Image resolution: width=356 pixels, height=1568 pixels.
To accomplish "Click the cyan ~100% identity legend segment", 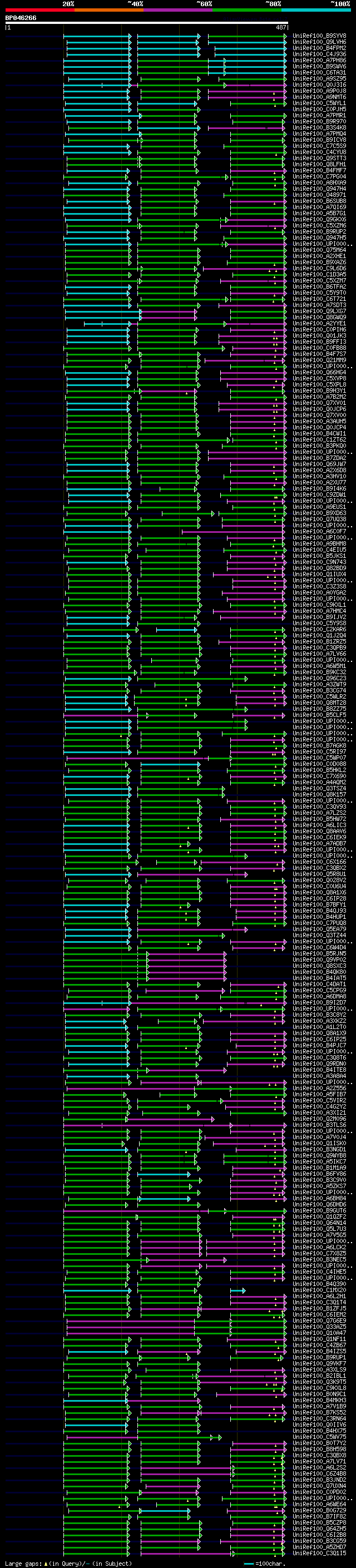I will point(316,10).
